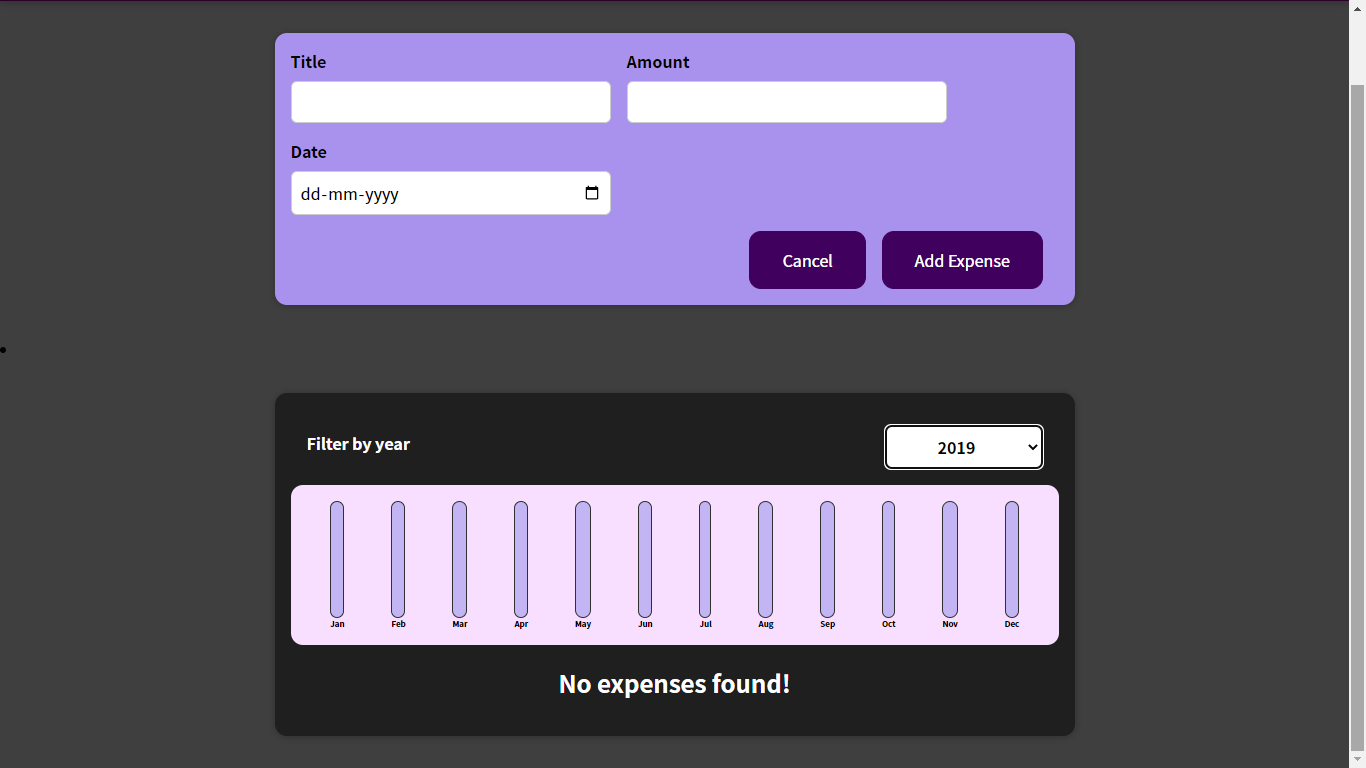Image resolution: width=1366 pixels, height=768 pixels.
Task: Click the Aug month bar
Action: pyautogui.click(x=765, y=560)
